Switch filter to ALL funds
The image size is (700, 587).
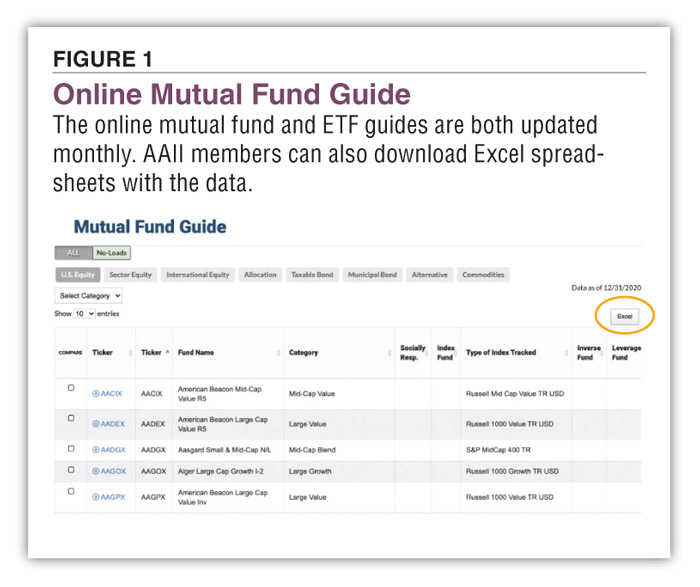tap(73, 253)
